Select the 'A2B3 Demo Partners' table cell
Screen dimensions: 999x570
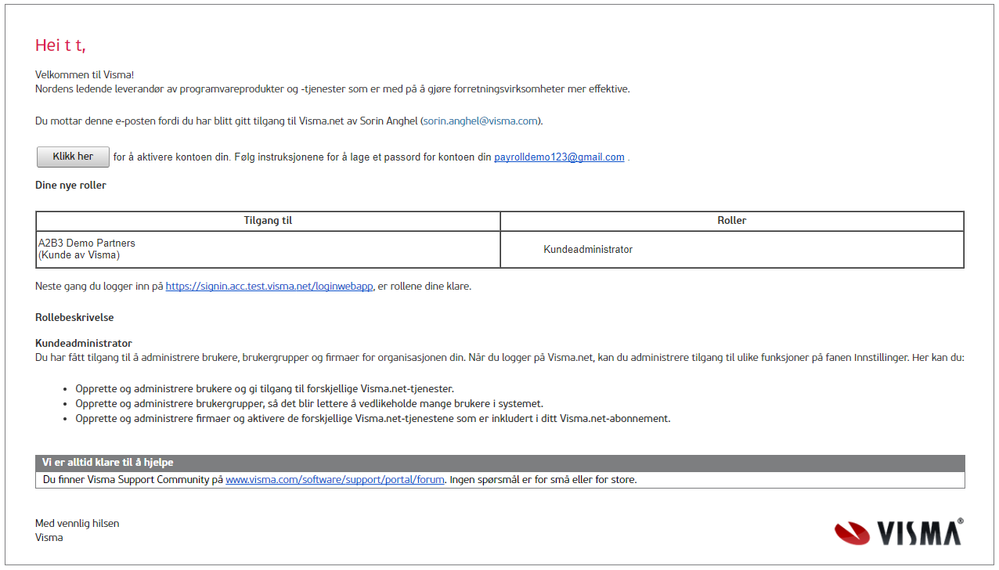(268, 249)
